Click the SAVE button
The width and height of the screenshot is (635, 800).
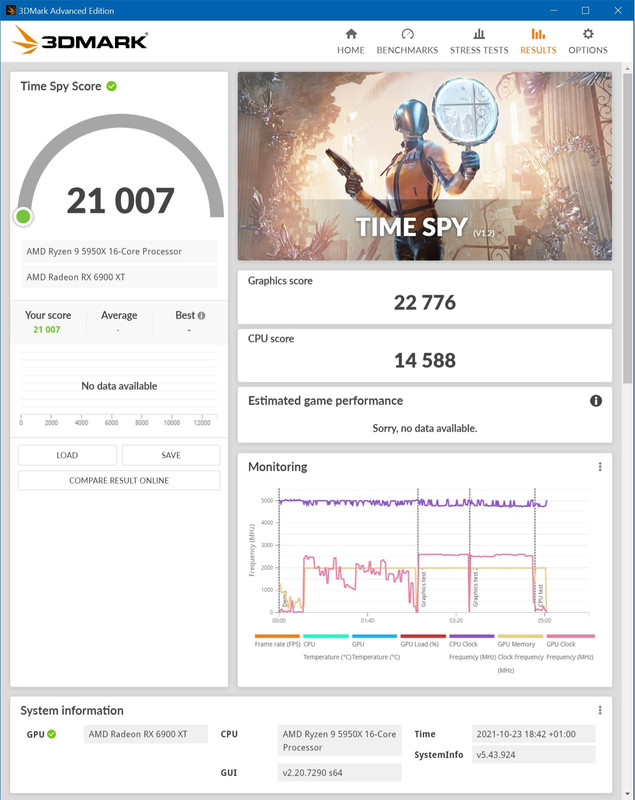click(x=171, y=455)
